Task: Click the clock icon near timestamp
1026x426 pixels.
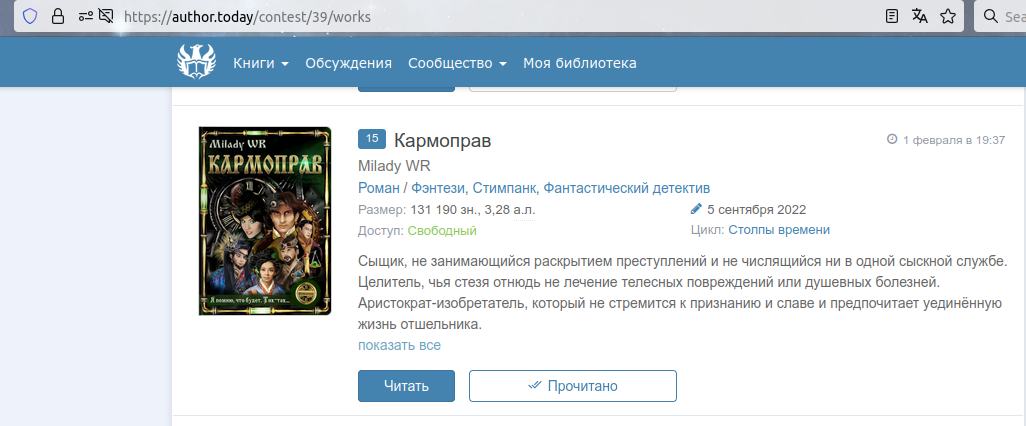Action: 892,139
